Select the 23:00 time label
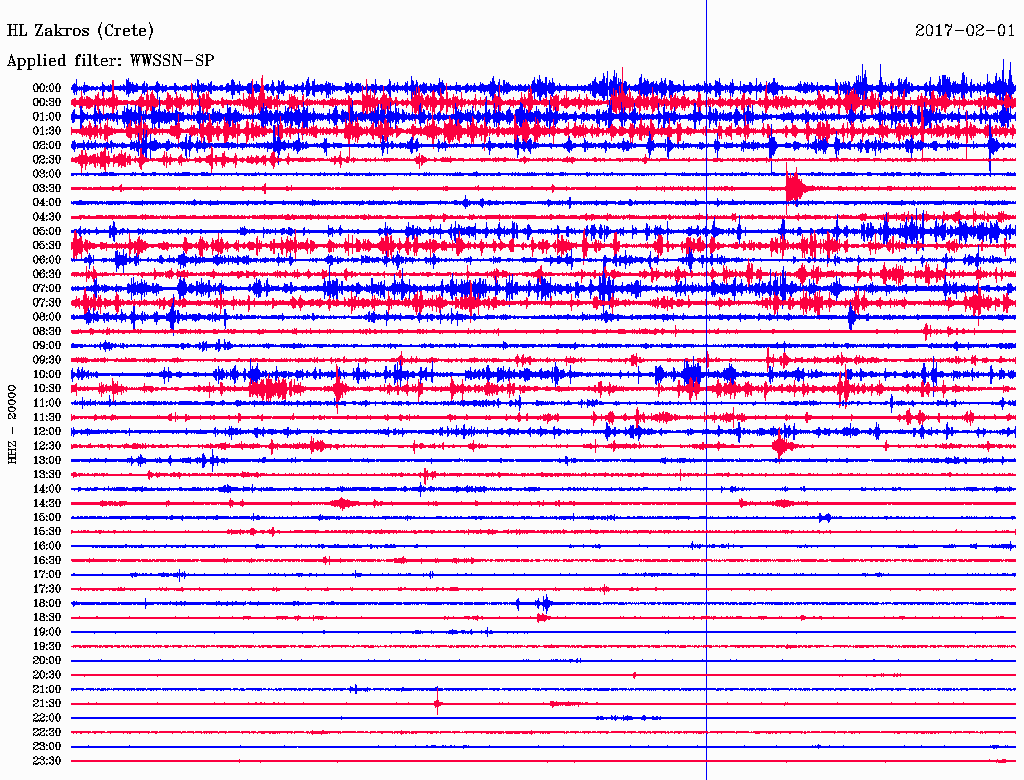 click(x=47, y=746)
